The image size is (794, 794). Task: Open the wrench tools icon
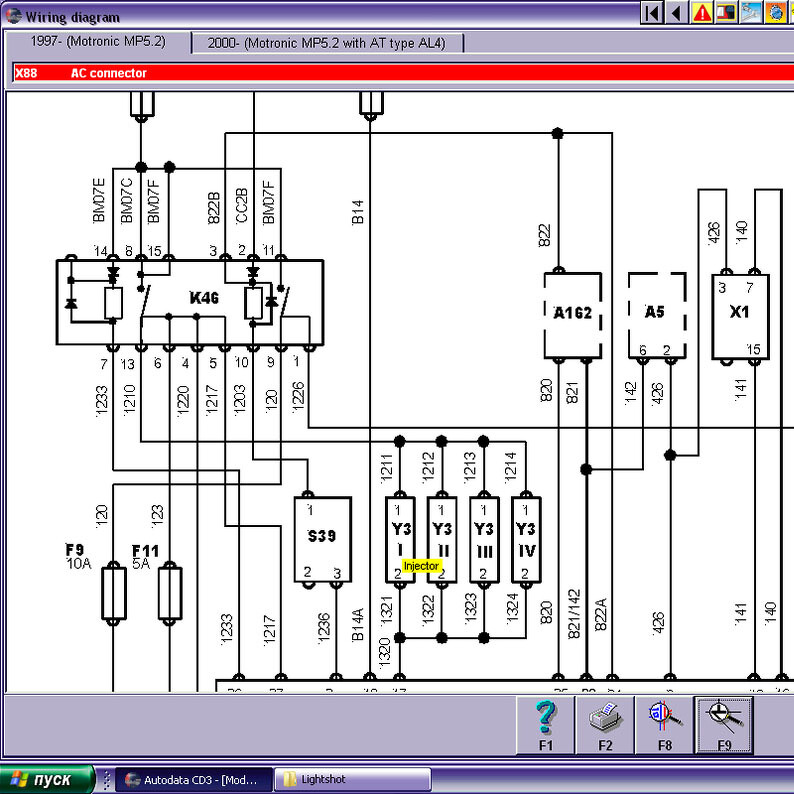(x=750, y=13)
